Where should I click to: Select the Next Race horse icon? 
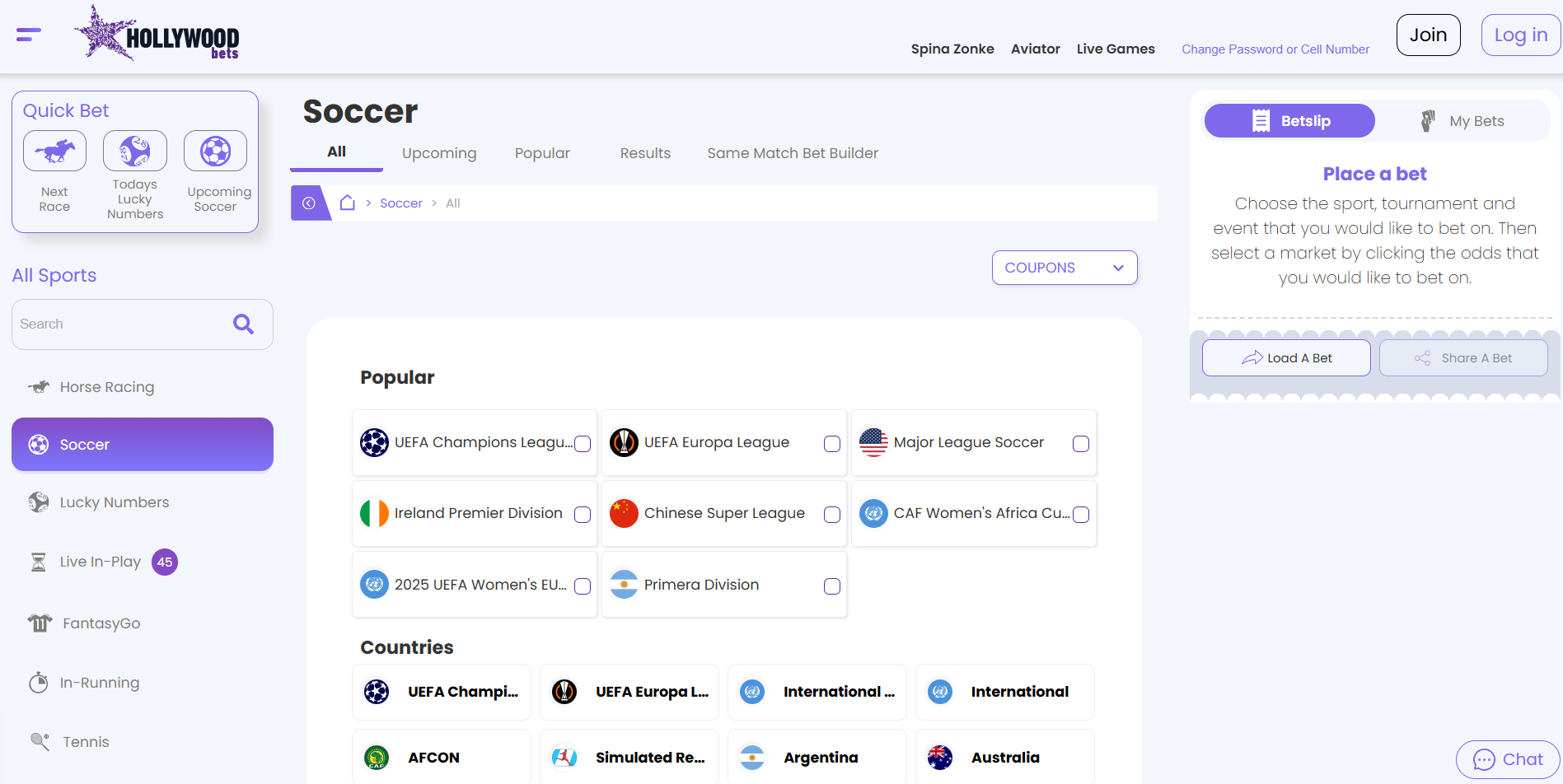pyautogui.click(x=54, y=151)
